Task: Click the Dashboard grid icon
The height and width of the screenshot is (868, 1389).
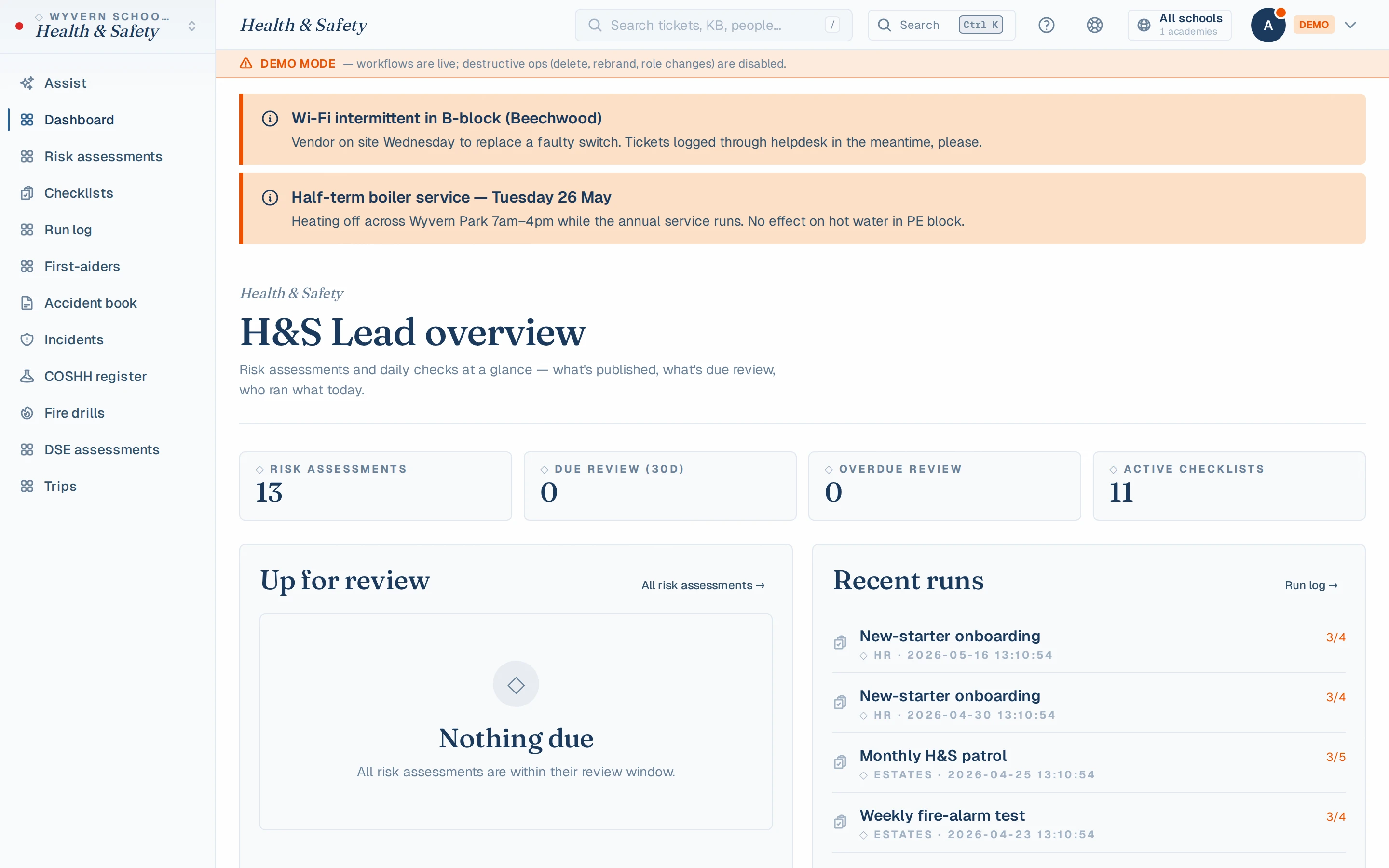Action: pyautogui.click(x=27, y=120)
